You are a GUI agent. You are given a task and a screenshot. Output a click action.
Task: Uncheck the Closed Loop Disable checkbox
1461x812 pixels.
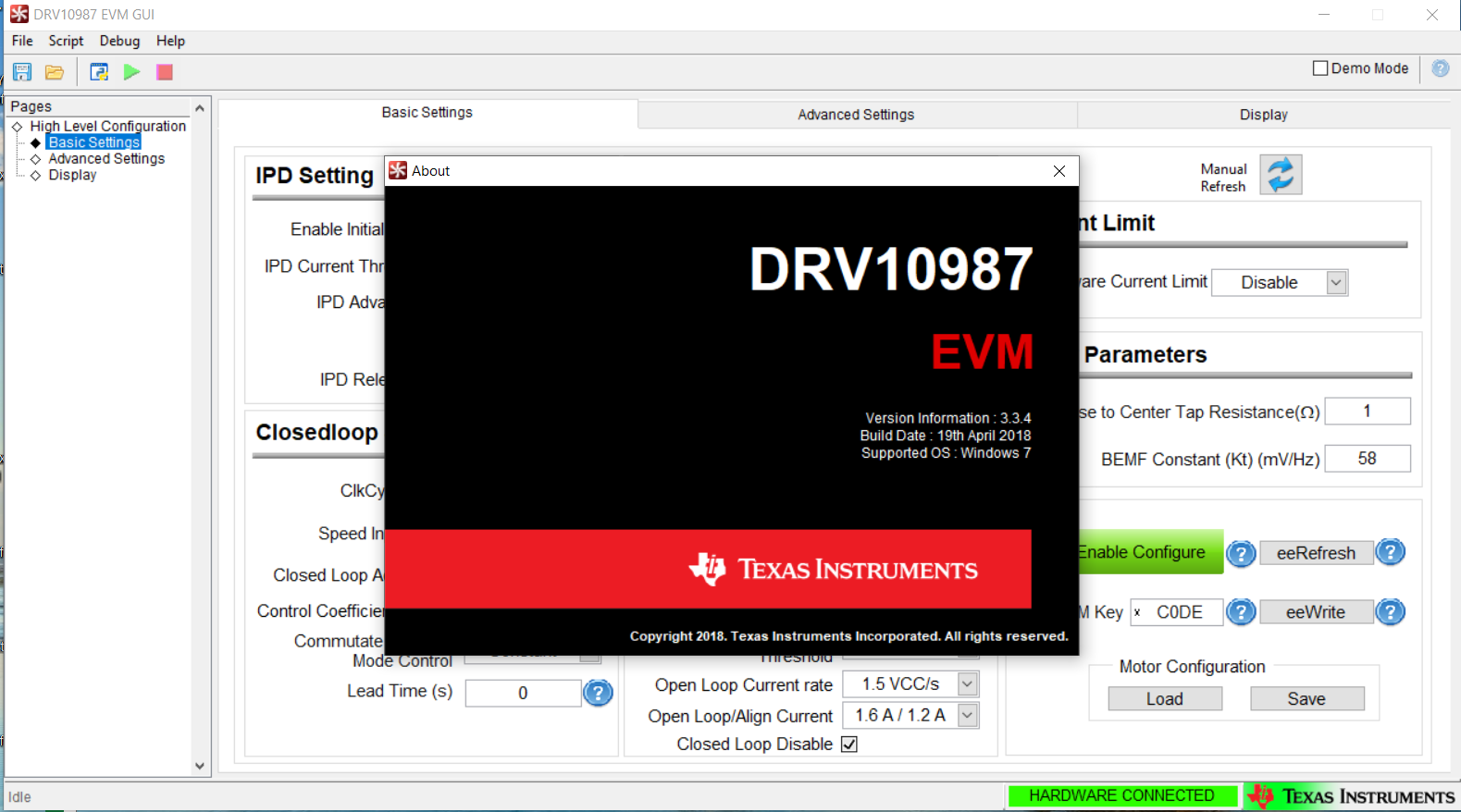click(849, 744)
